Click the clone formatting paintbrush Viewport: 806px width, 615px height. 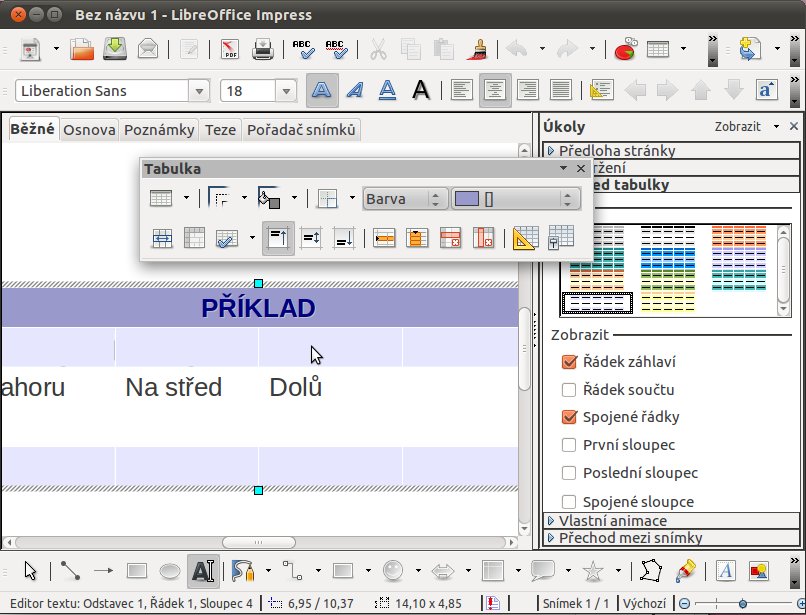click(477, 49)
